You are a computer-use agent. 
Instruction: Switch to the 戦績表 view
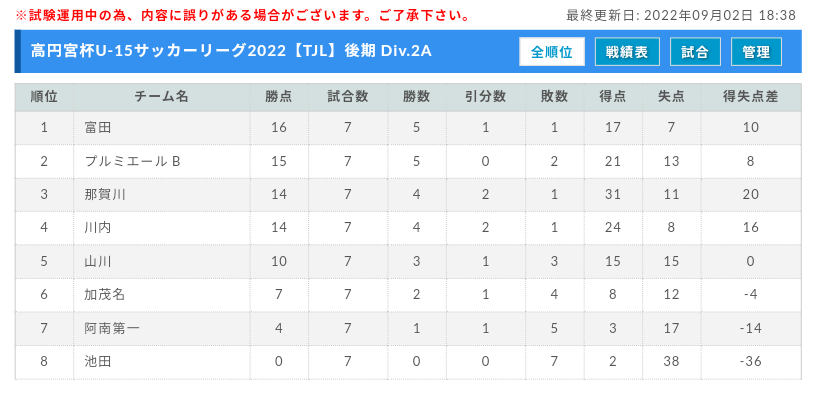click(x=627, y=52)
